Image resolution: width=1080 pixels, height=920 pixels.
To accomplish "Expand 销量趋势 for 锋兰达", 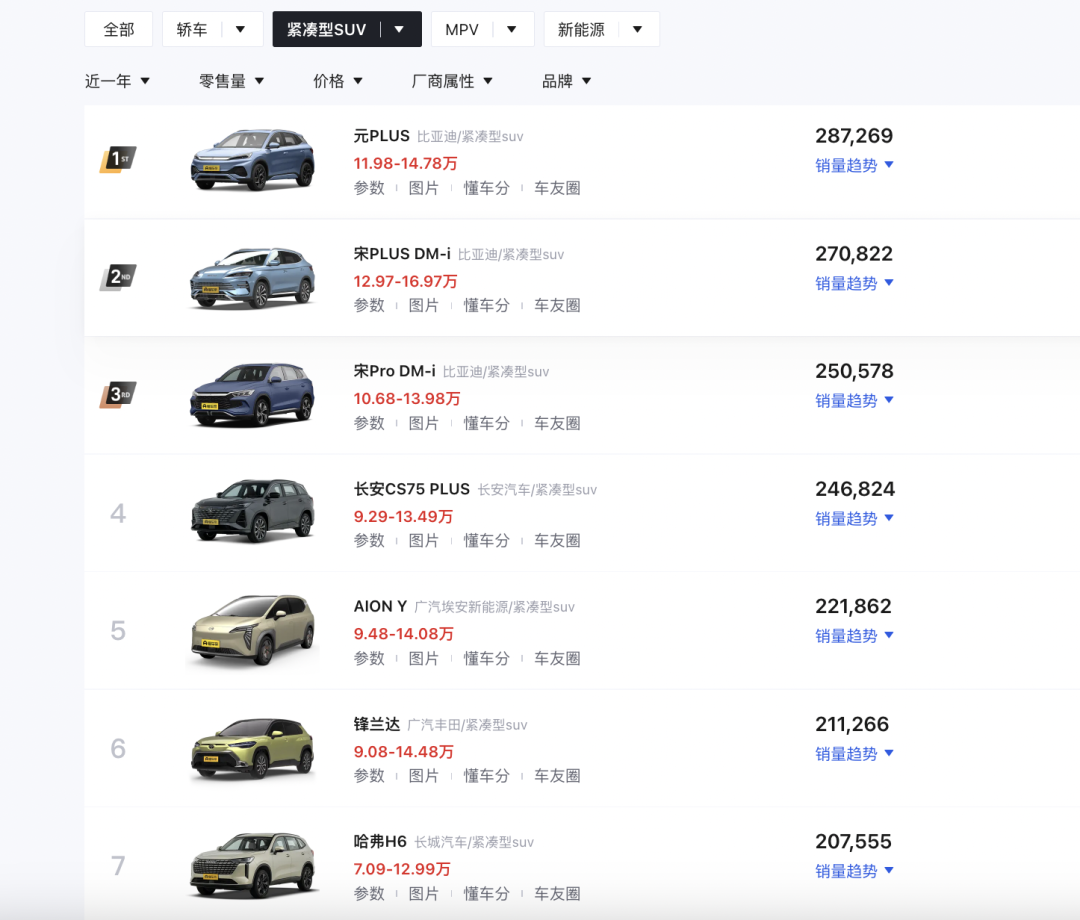I will (854, 753).
